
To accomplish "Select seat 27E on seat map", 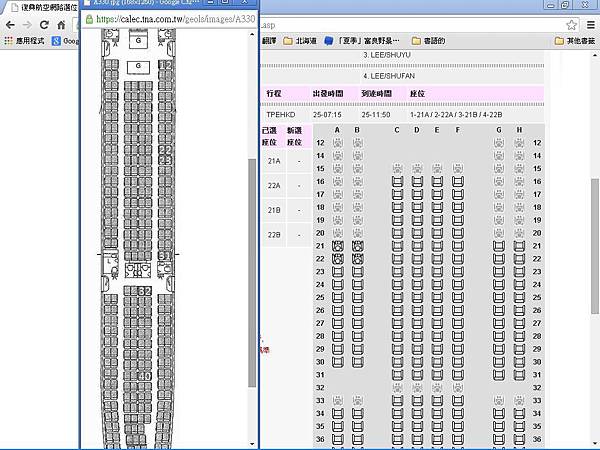I will click(x=437, y=323).
